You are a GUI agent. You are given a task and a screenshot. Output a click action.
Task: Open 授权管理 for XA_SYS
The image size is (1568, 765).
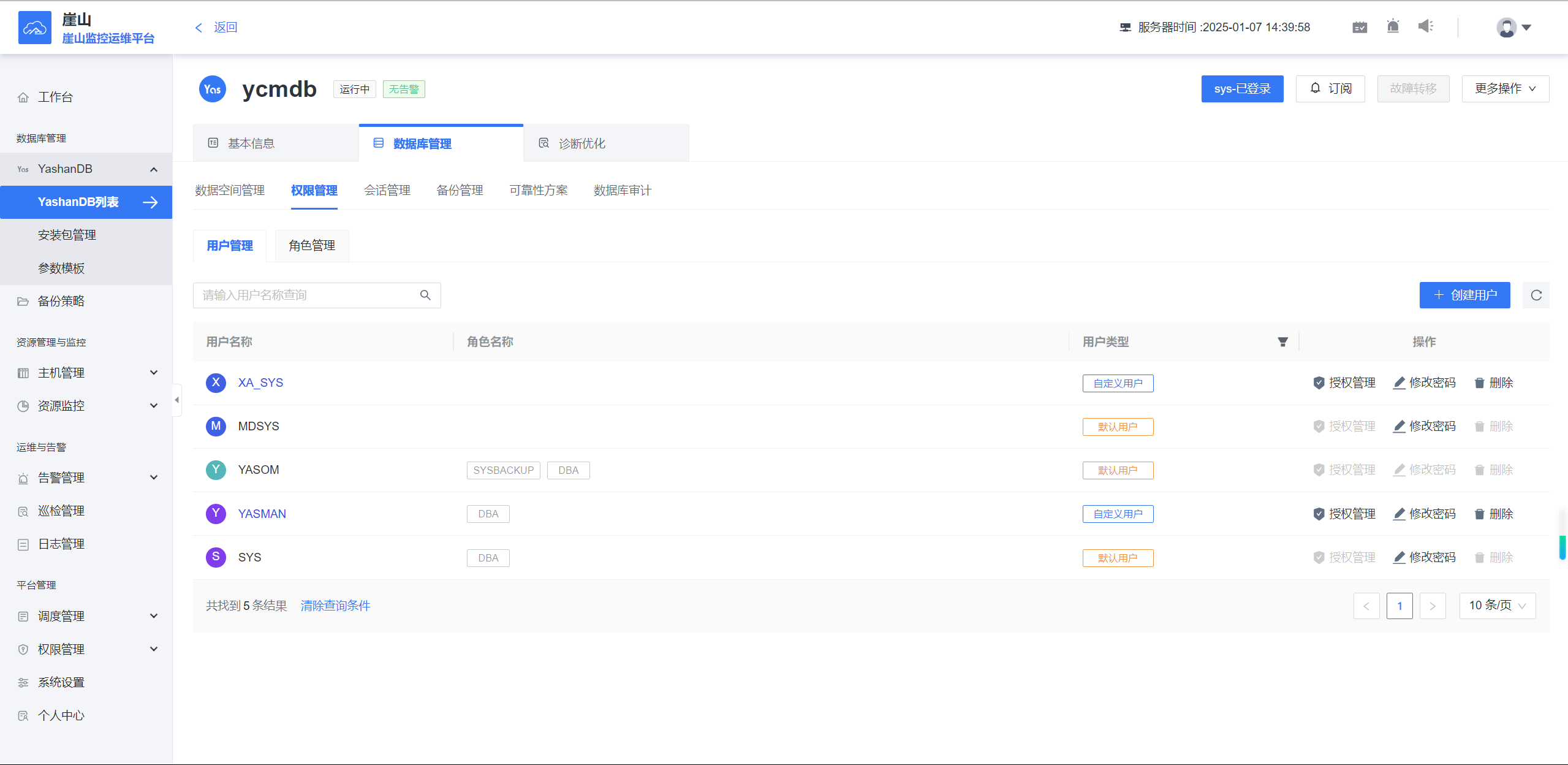(1344, 383)
